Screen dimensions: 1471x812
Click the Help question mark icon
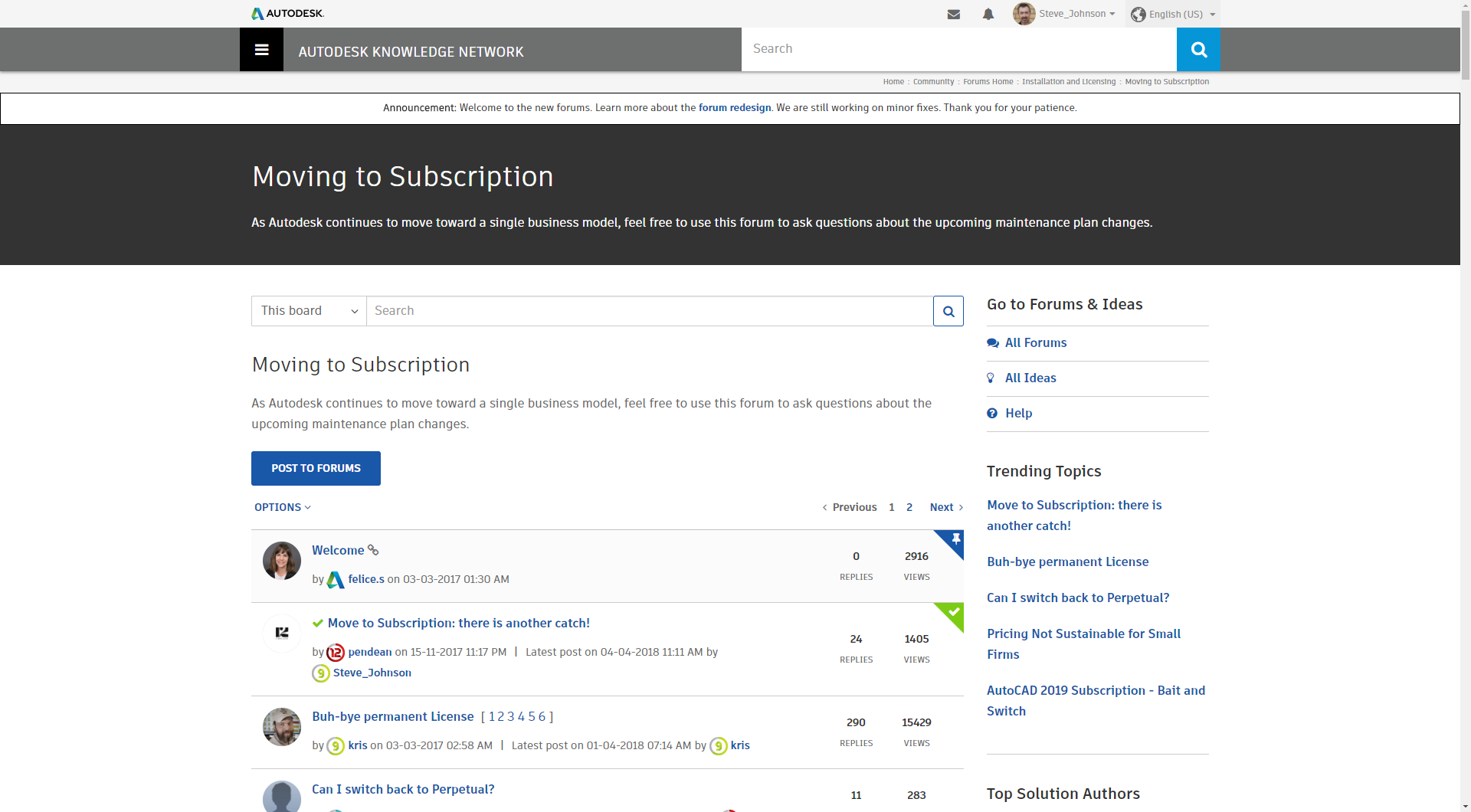click(x=992, y=414)
